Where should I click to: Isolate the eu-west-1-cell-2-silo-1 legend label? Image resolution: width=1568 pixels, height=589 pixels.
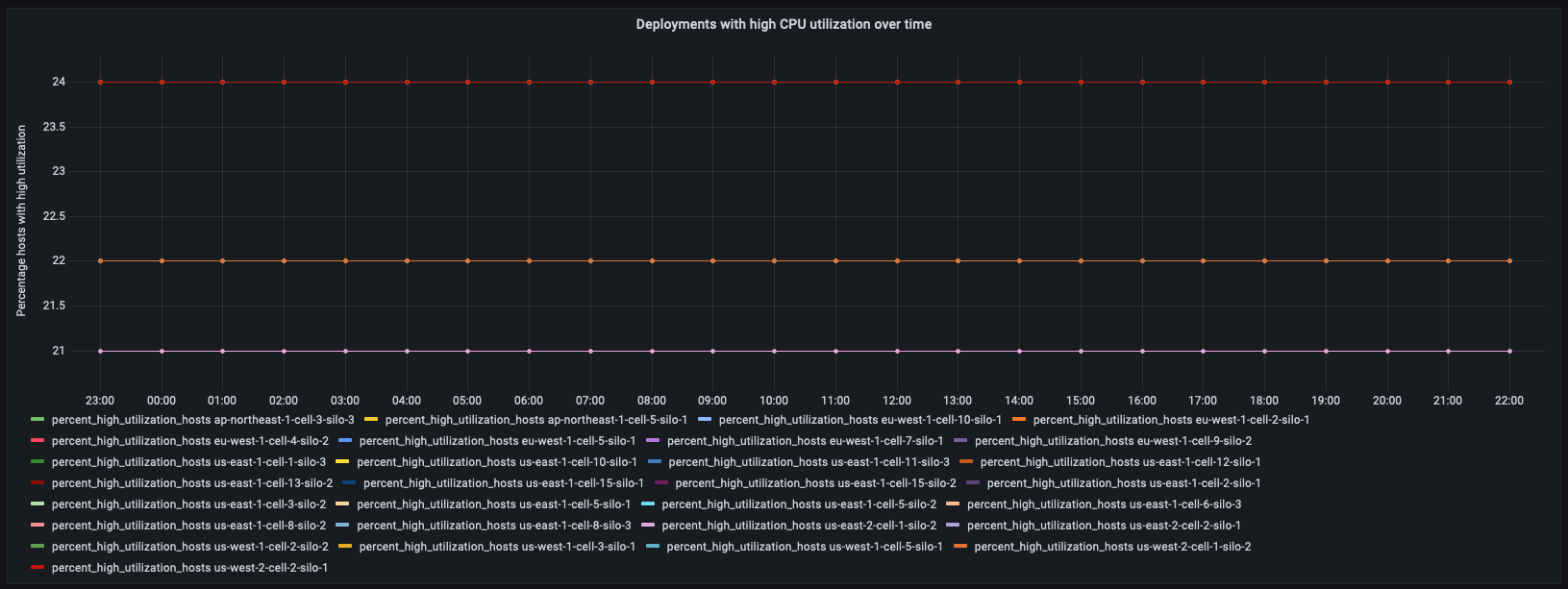point(1171,420)
